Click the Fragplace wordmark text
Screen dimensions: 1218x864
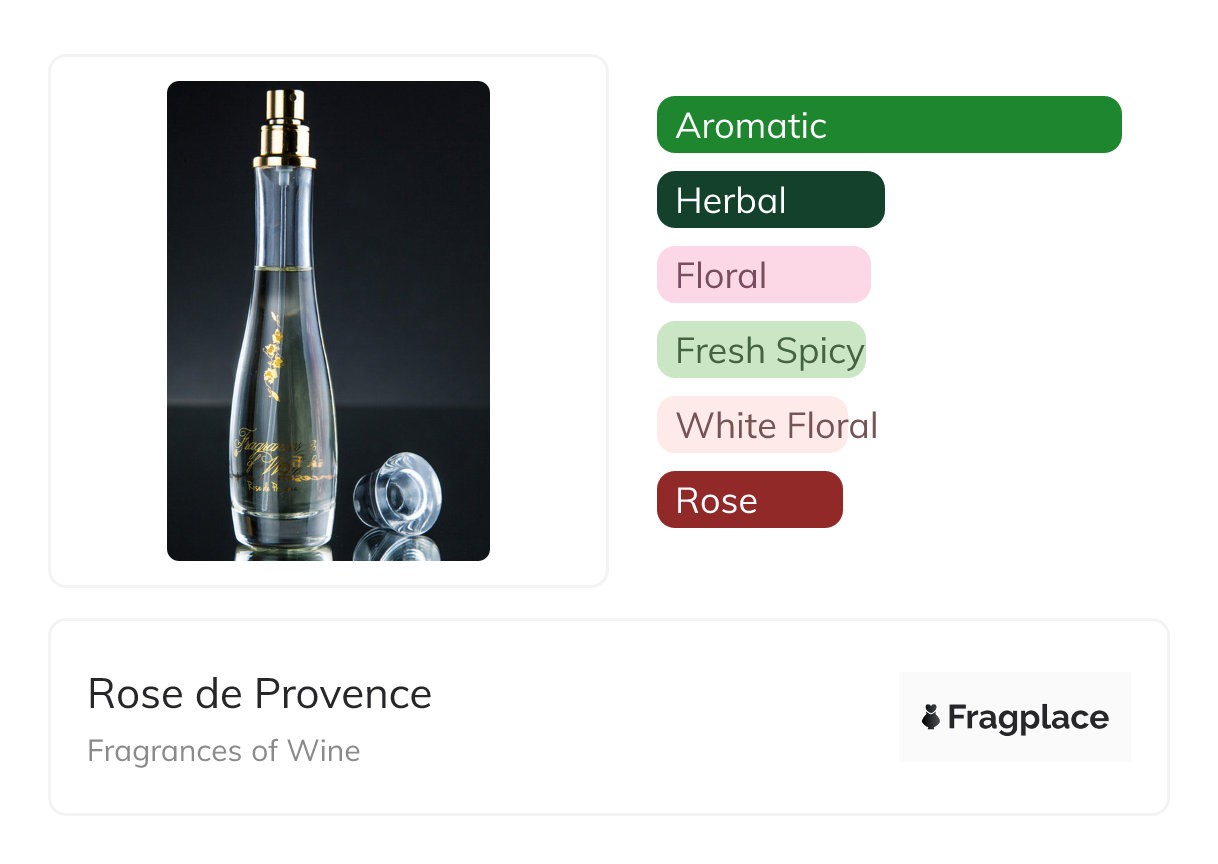(x=1028, y=717)
